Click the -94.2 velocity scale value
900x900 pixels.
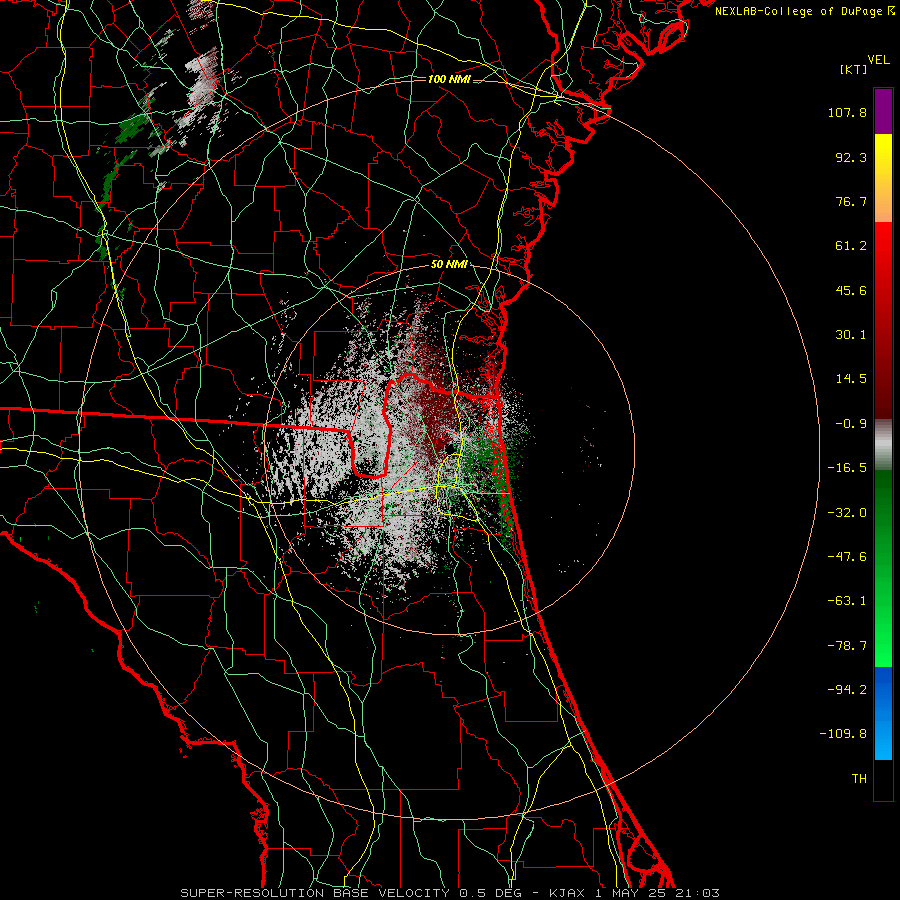(847, 690)
